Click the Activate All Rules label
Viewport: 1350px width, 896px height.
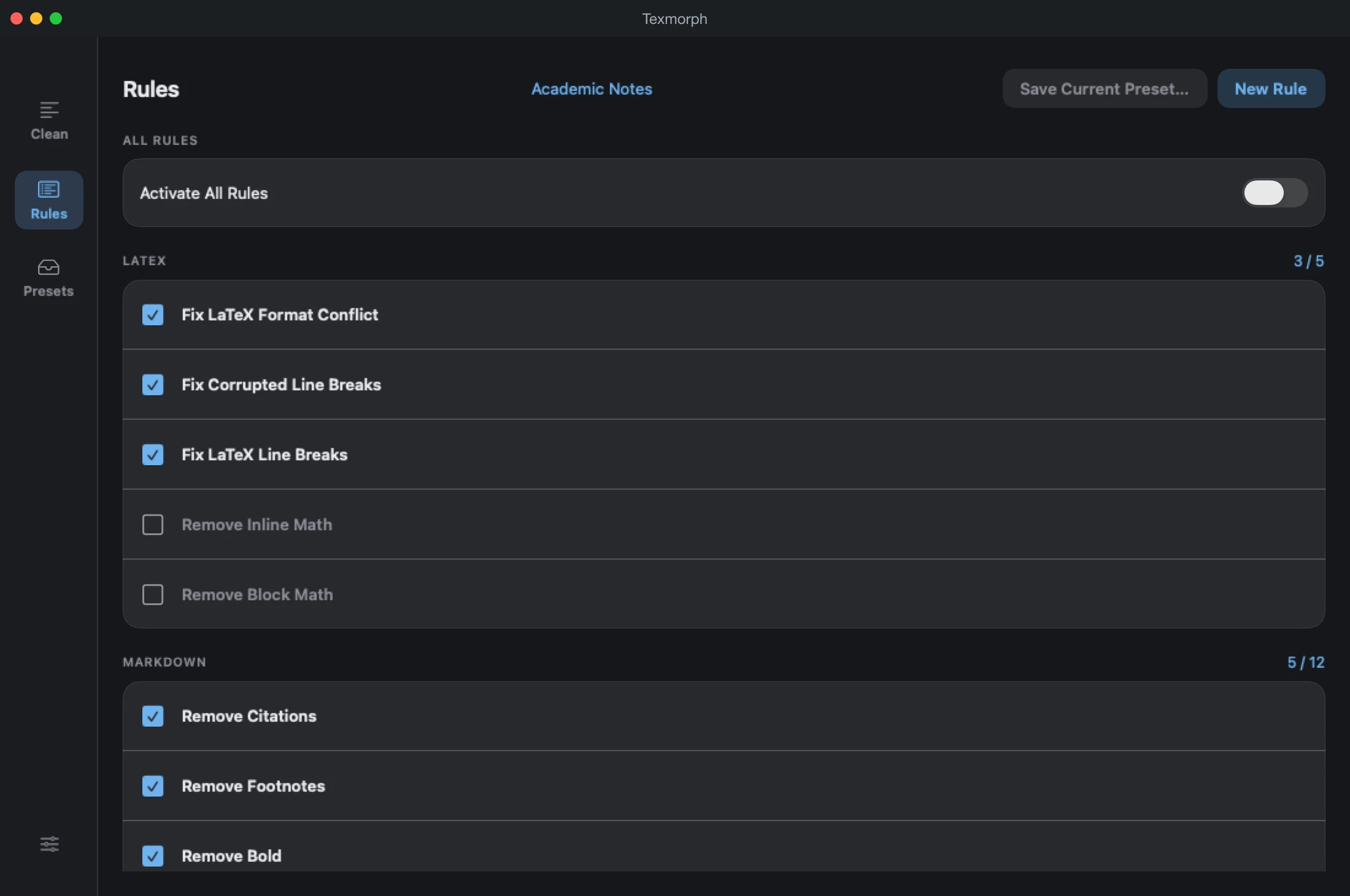pyautogui.click(x=204, y=193)
